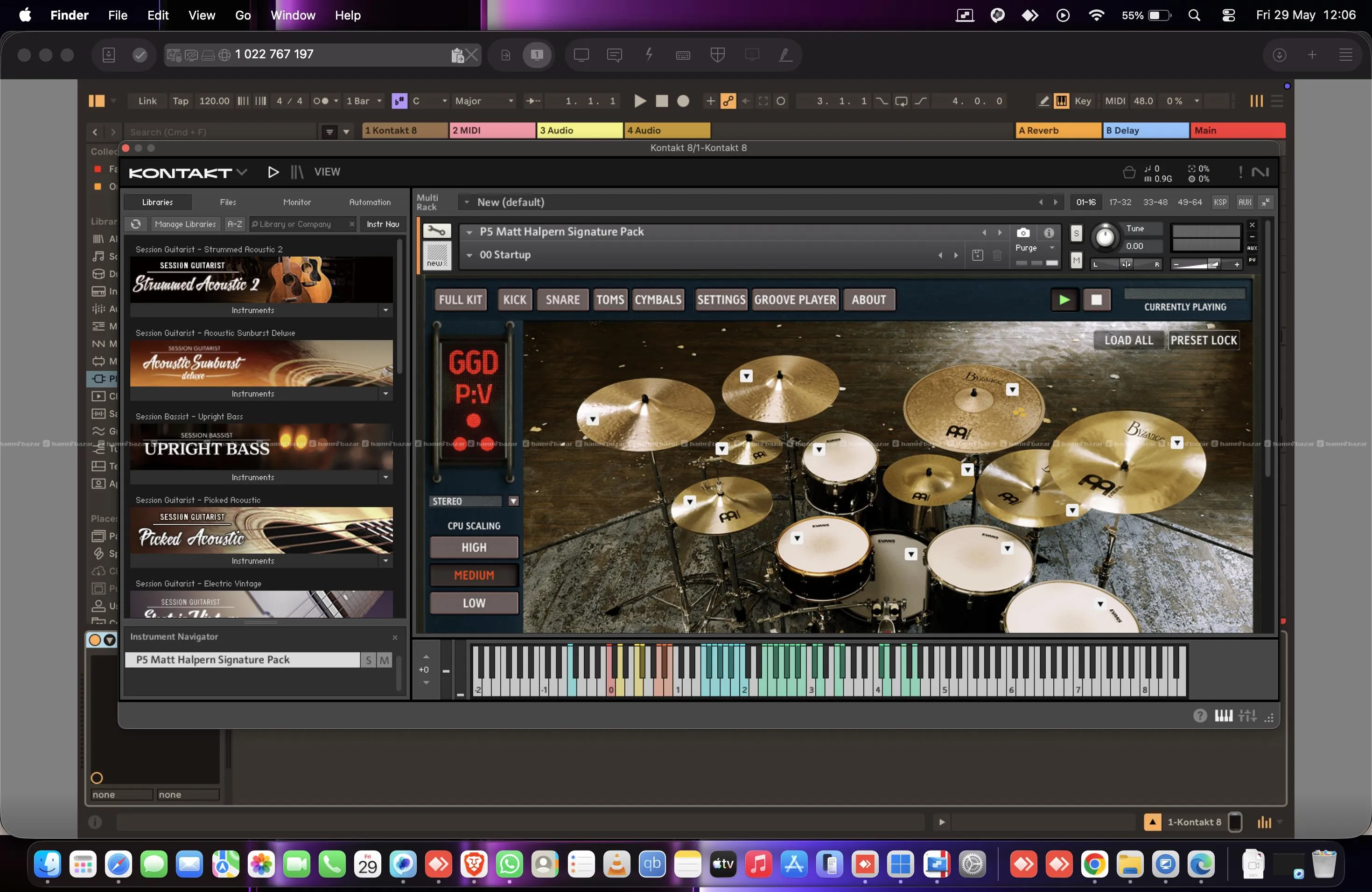Open macOS Control Centre icon
Image resolution: width=1372 pixels, height=892 pixels.
click(x=1228, y=15)
